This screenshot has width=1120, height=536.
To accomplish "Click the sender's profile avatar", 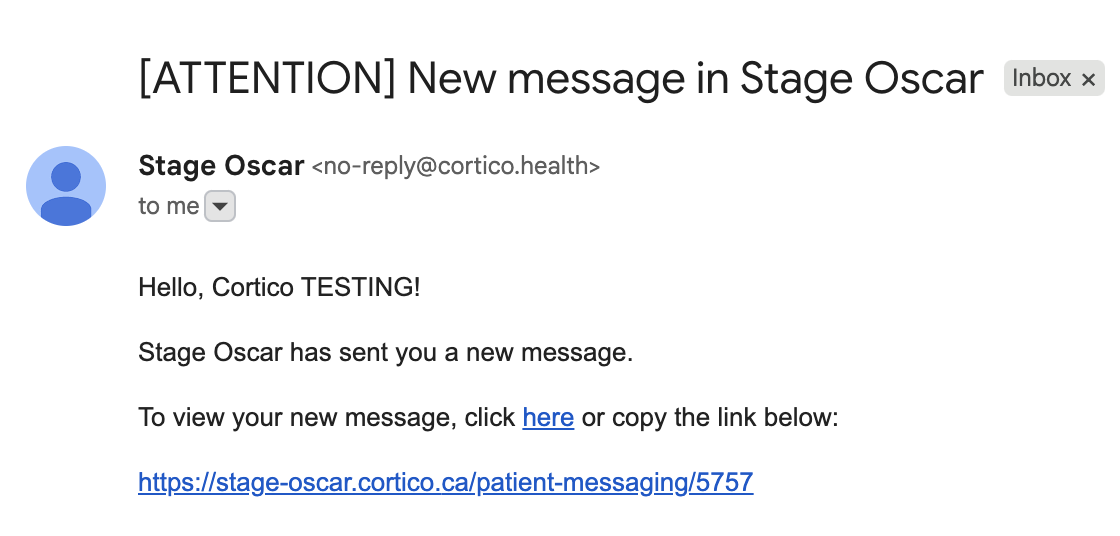I will click(66, 186).
